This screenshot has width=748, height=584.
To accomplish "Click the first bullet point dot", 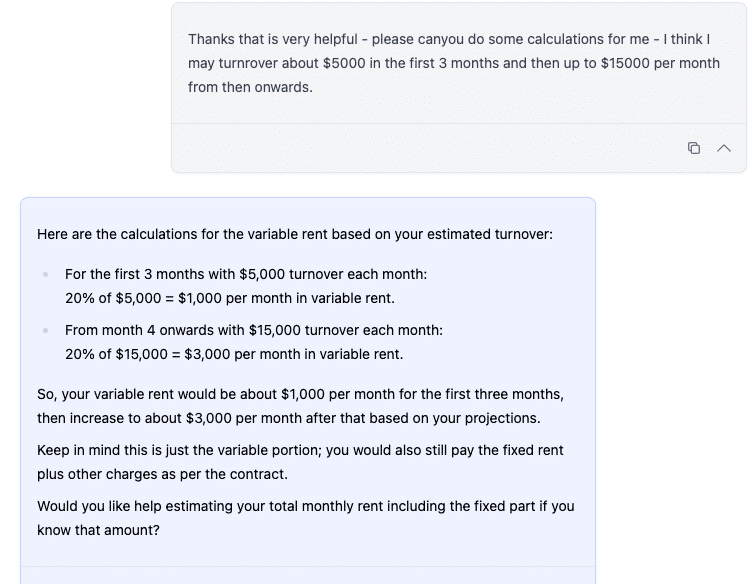I will click(45, 274).
